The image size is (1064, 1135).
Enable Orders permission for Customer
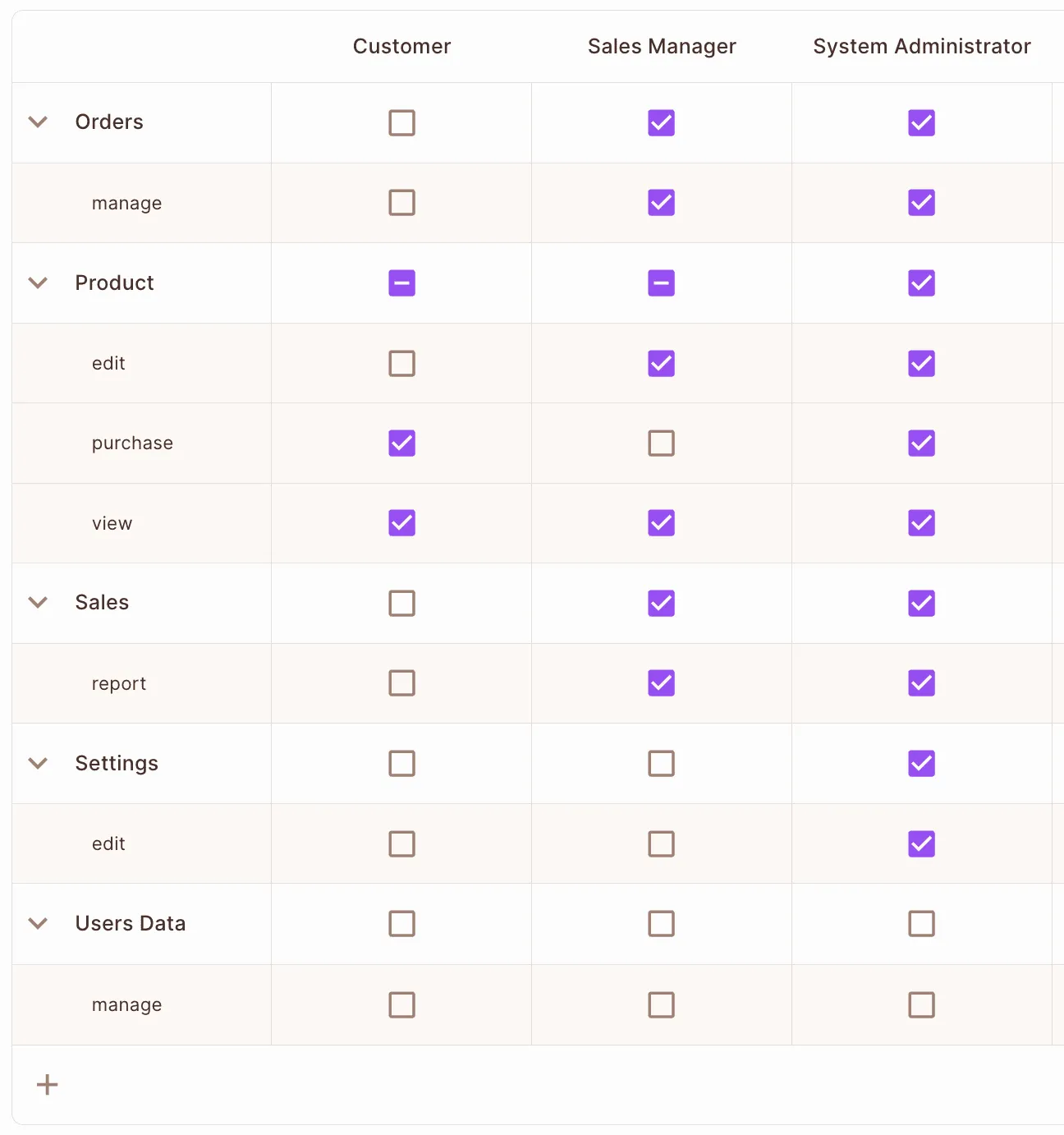(x=401, y=123)
